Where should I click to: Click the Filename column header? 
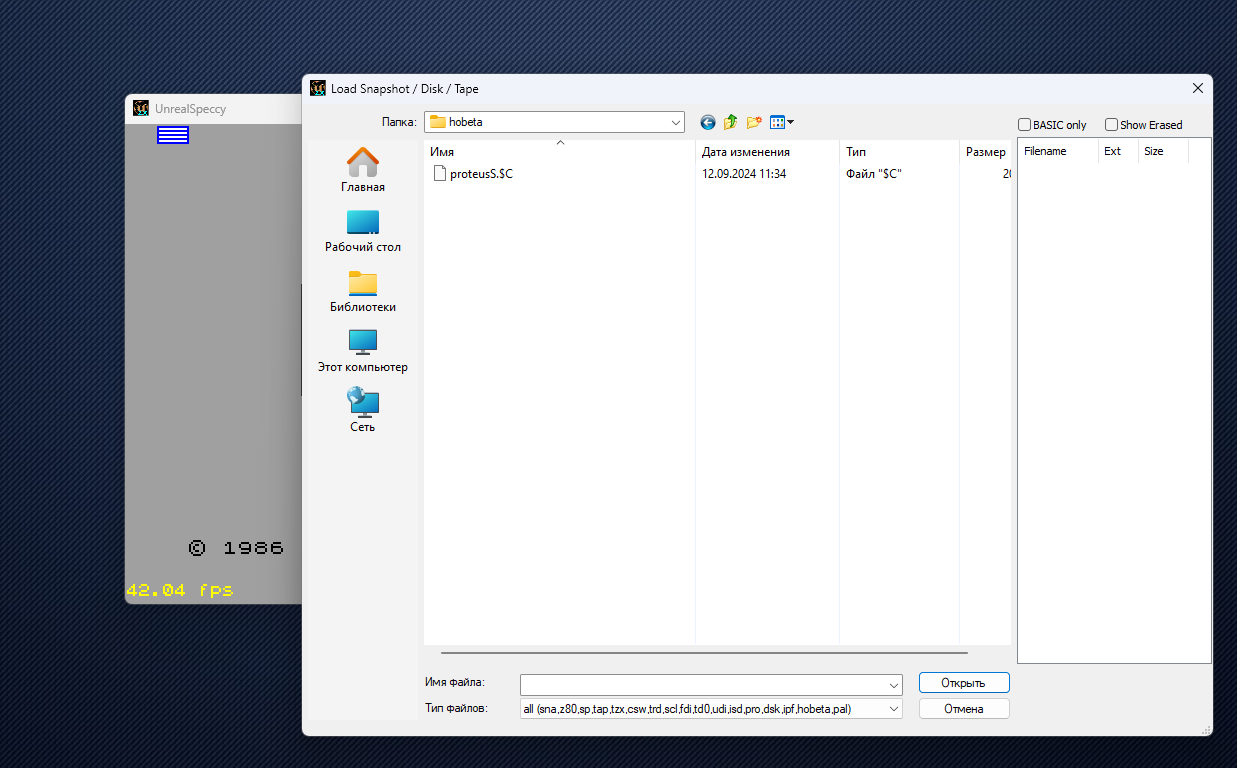1058,152
